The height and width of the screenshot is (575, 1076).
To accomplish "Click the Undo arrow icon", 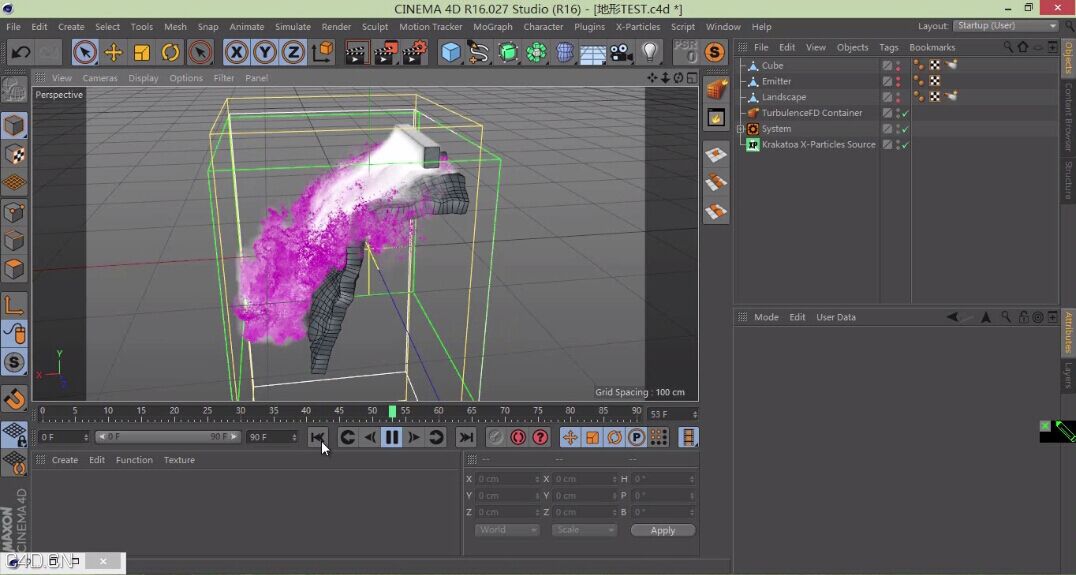I will 21,52.
